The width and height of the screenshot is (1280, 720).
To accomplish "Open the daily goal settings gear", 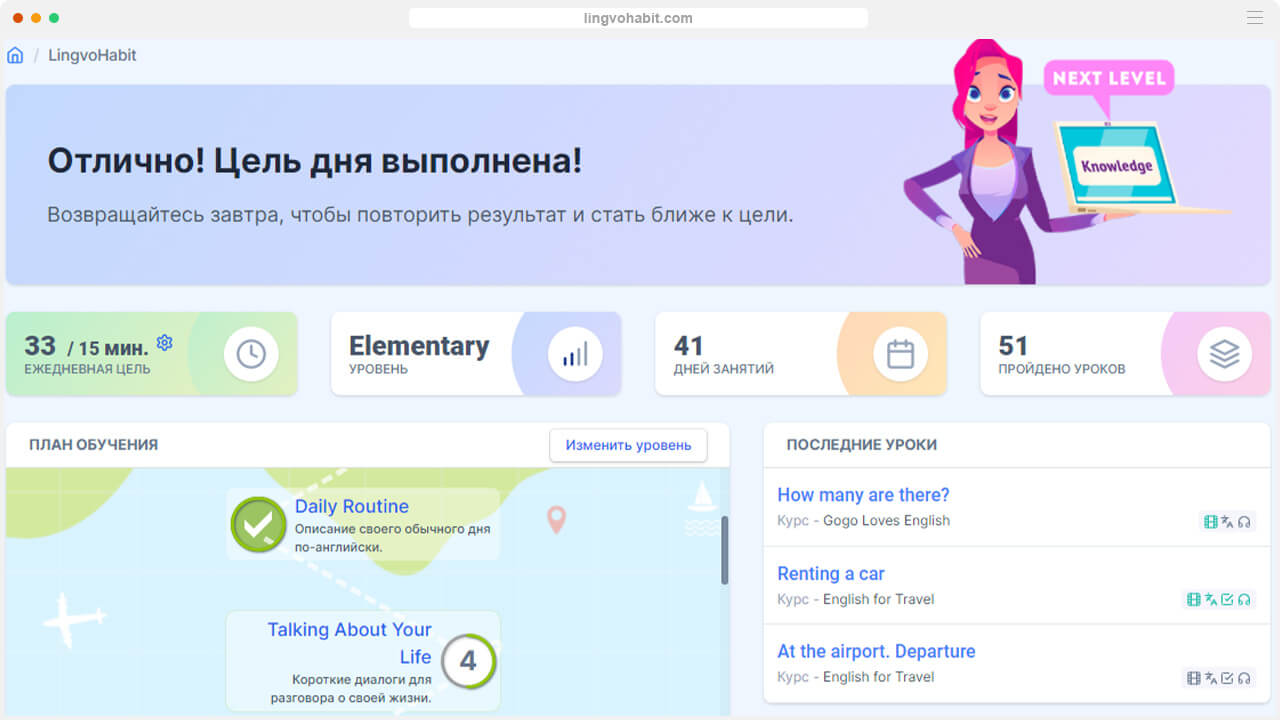I will pyautogui.click(x=164, y=342).
